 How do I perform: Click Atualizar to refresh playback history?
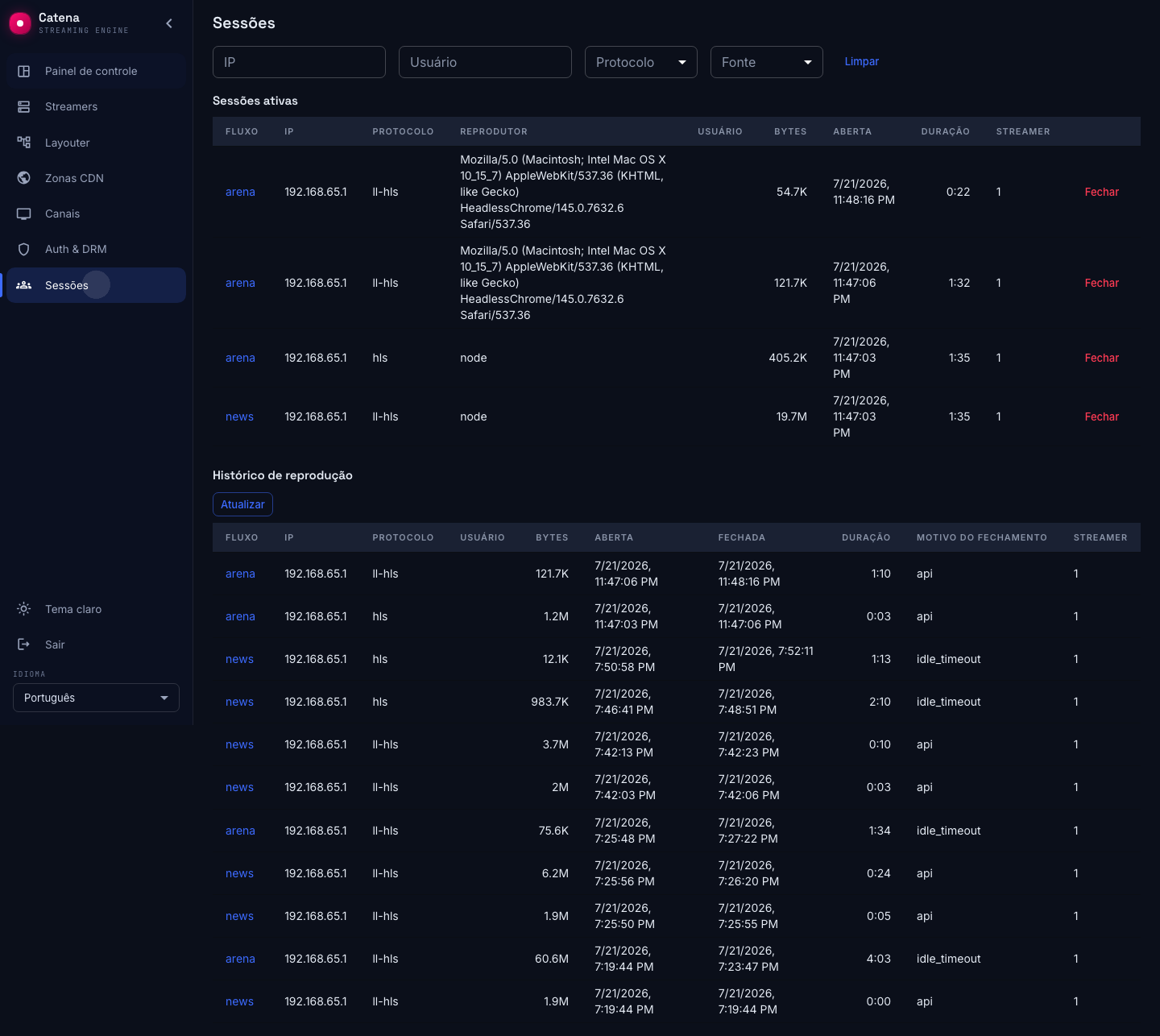[242, 504]
